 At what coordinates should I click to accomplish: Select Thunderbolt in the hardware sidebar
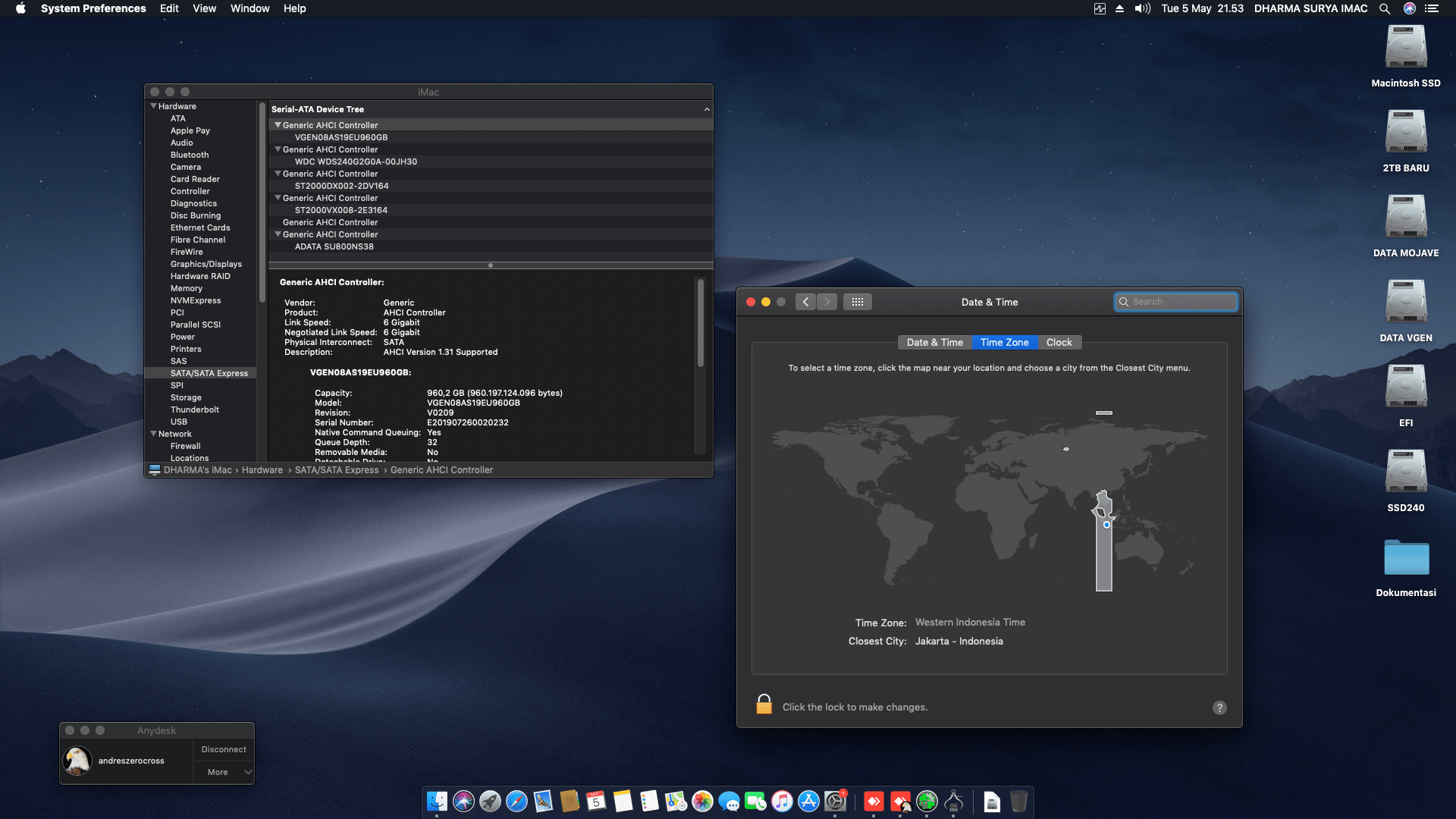[x=195, y=409]
